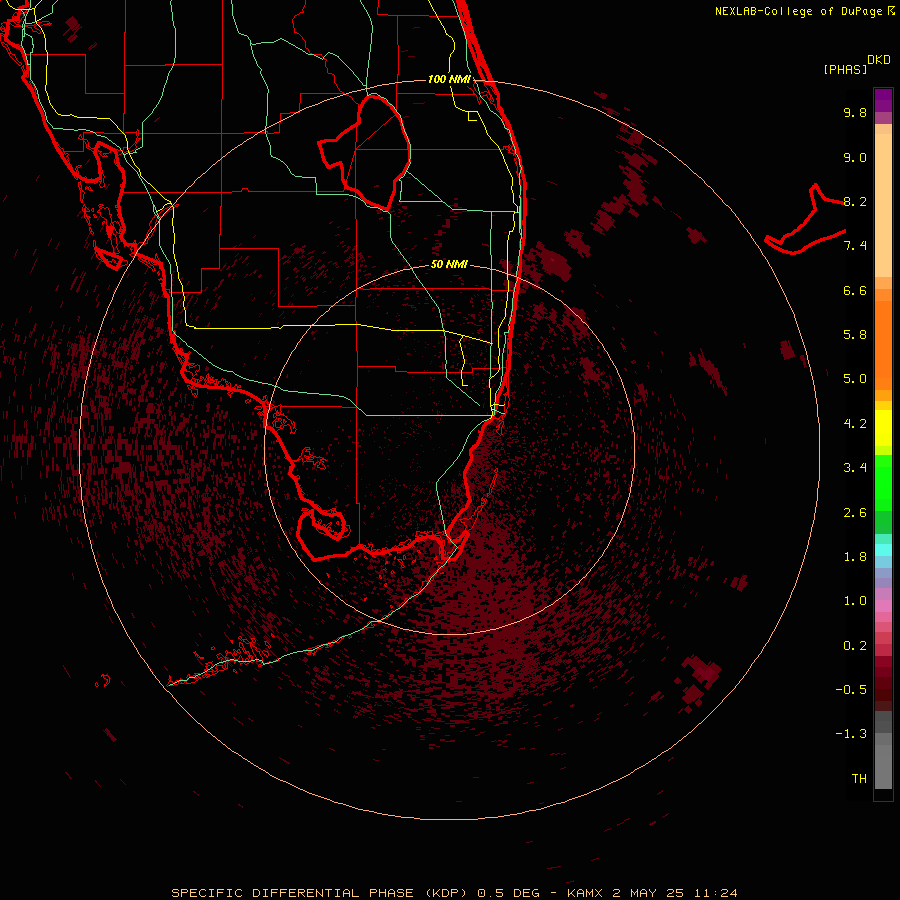The width and height of the screenshot is (900, 900).
Task: Click the -0.5 value on the color scale
Action: tap(851, 690)
